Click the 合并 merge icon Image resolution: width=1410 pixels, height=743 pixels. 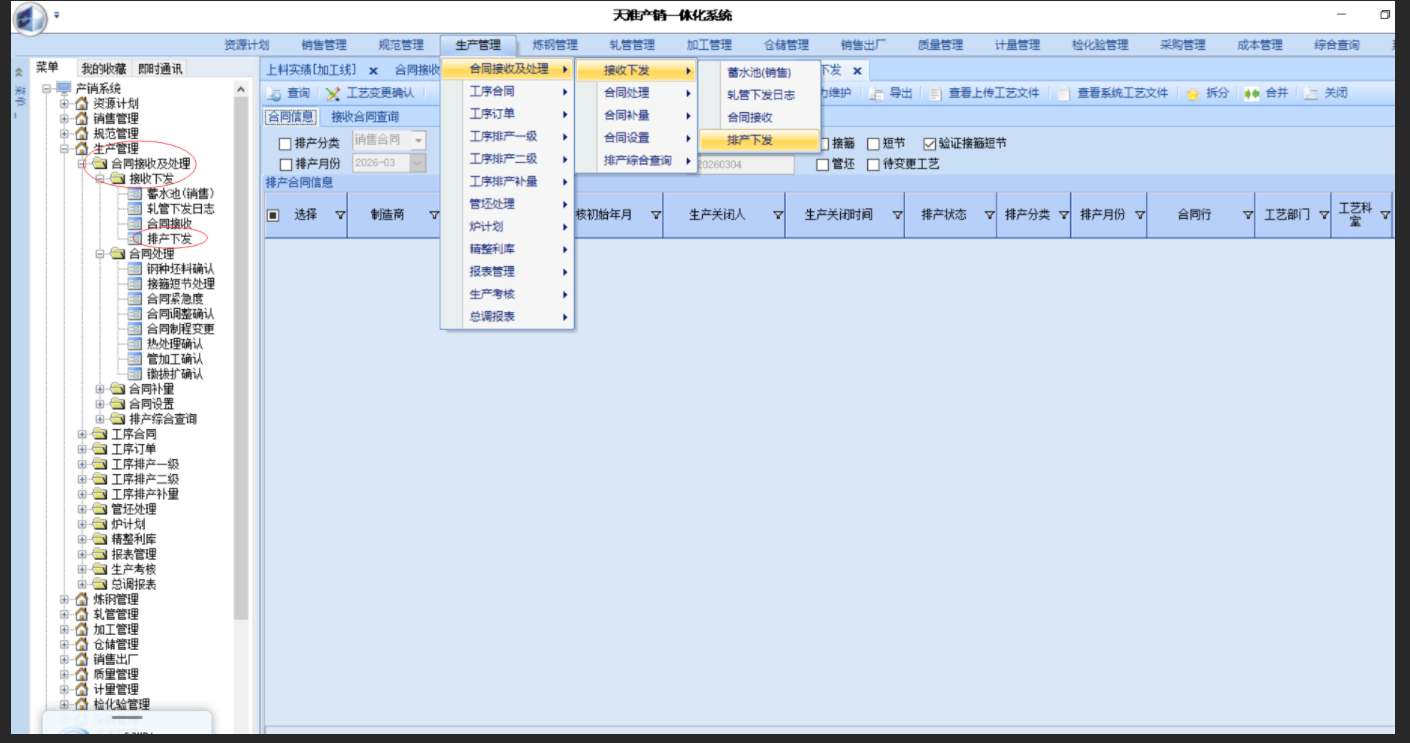click(x=1251, y=93)
